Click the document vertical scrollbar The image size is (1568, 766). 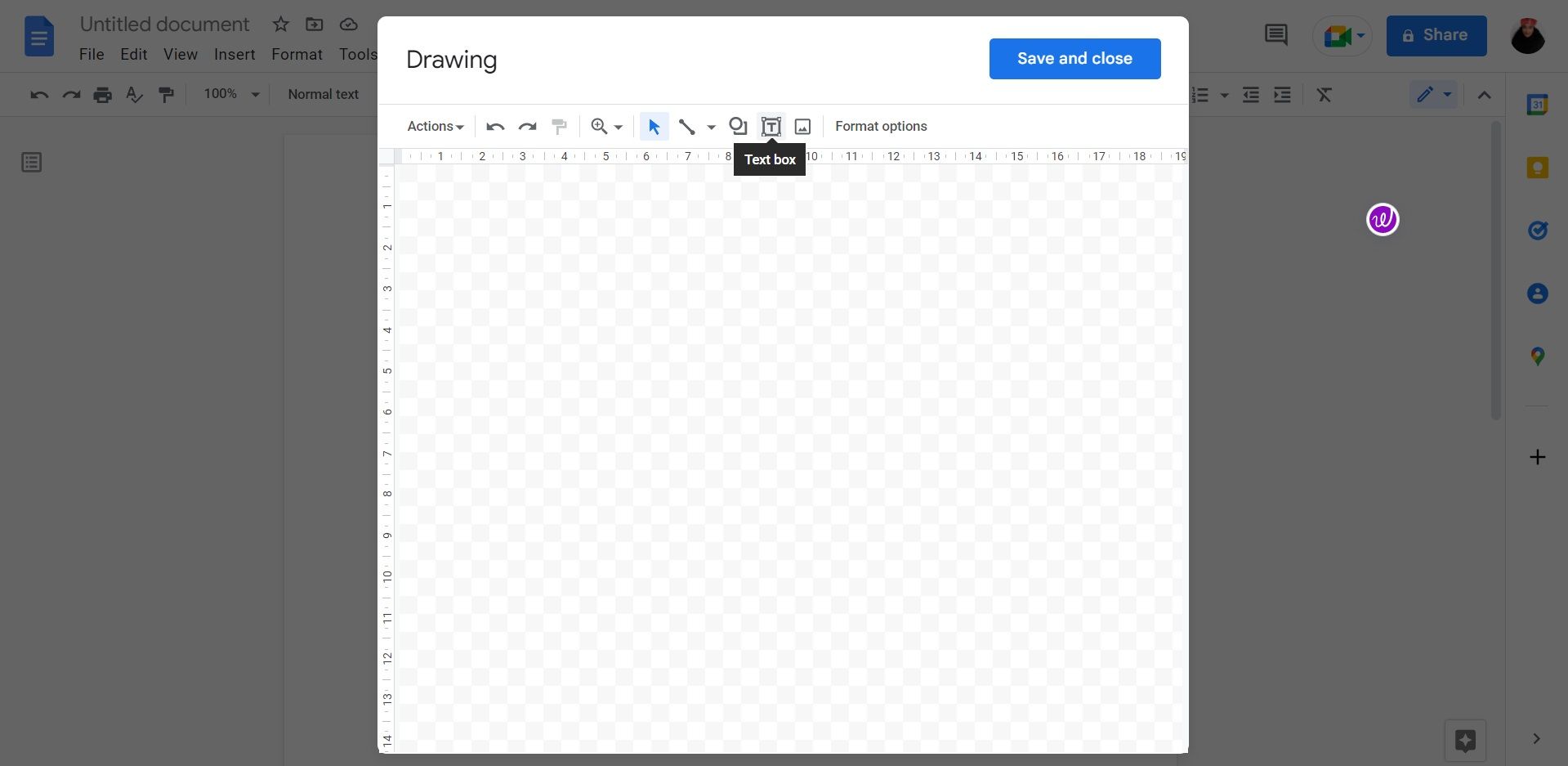(x=1496, y=270)
